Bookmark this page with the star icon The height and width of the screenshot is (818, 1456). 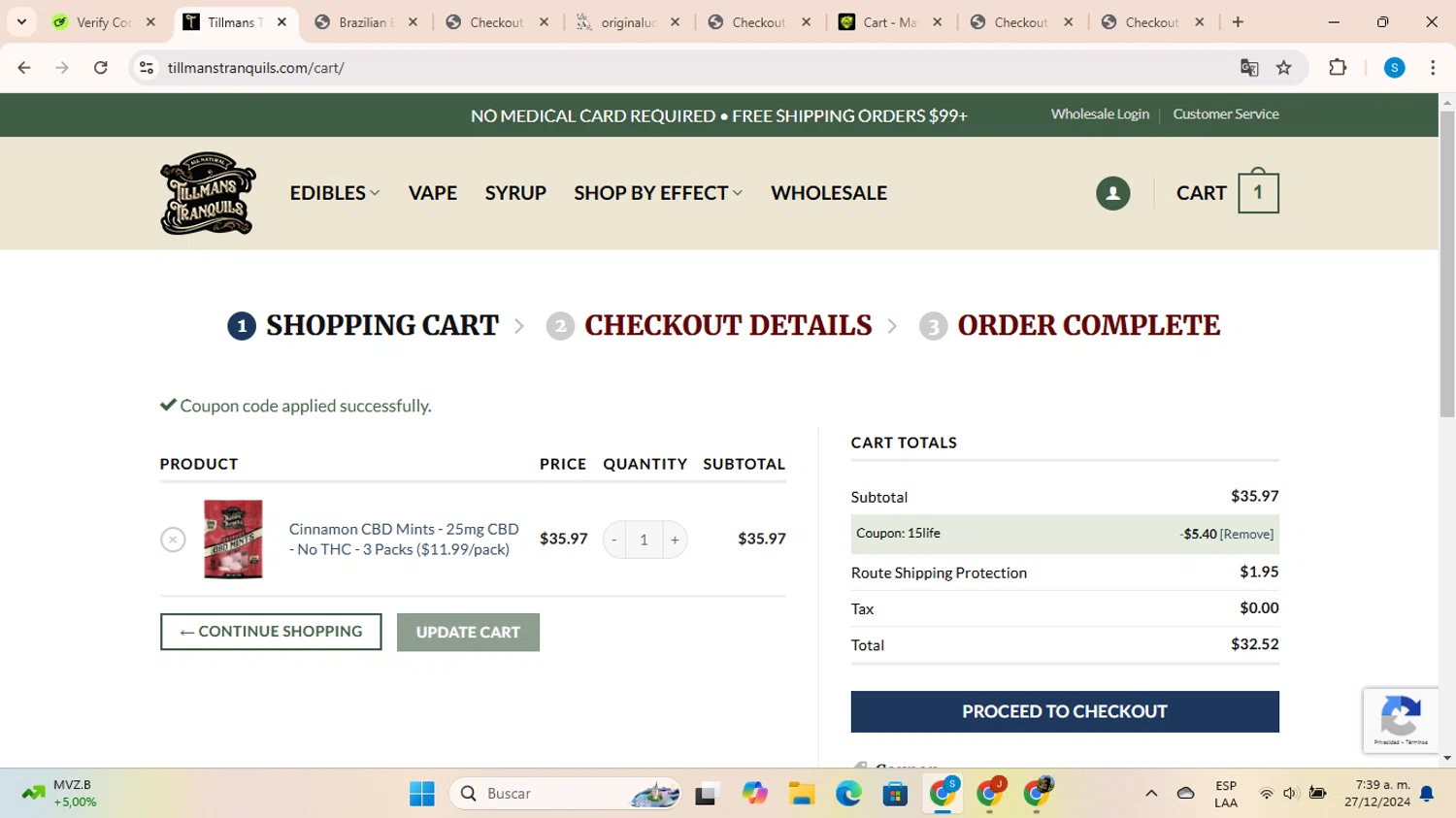point(1284,68)
